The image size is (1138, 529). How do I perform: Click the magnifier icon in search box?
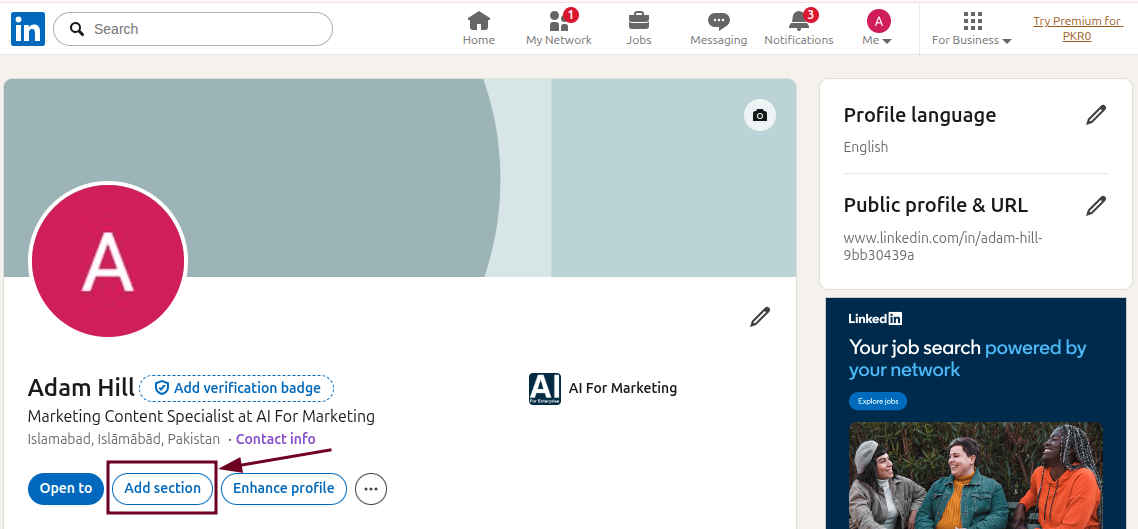click(77, 29)
